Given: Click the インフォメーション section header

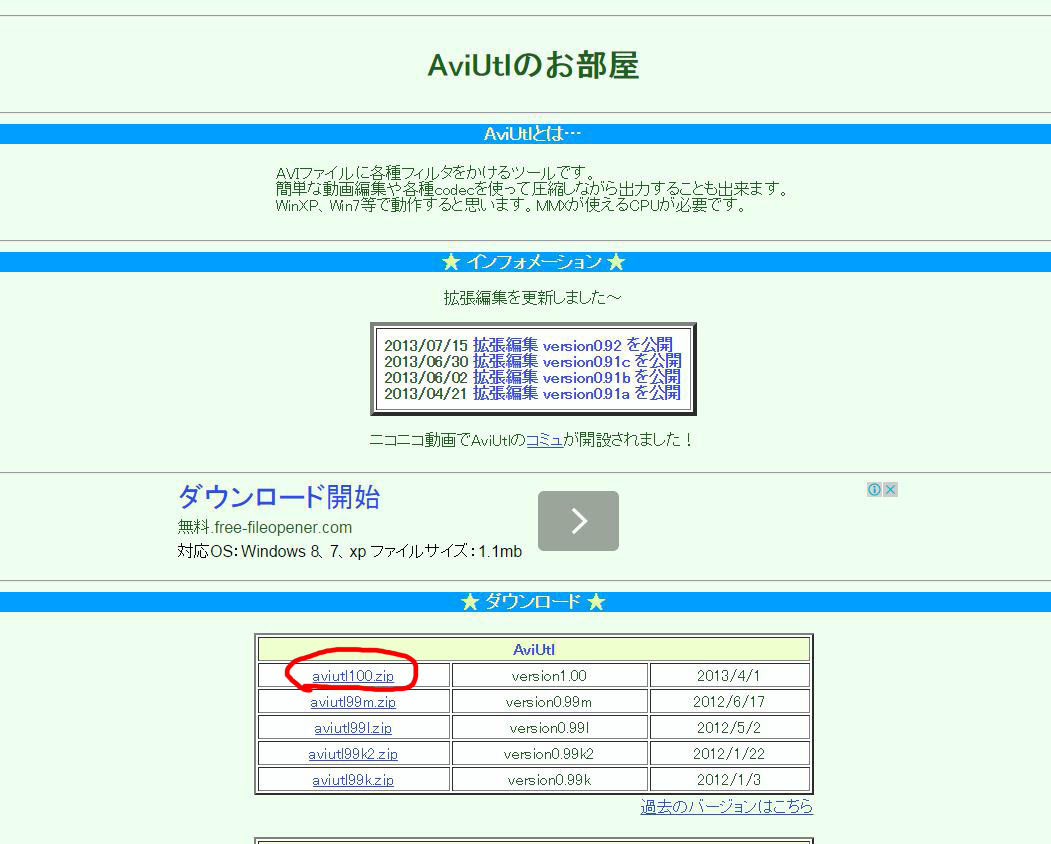Looking at the screenshot, I should click(526, 262).
